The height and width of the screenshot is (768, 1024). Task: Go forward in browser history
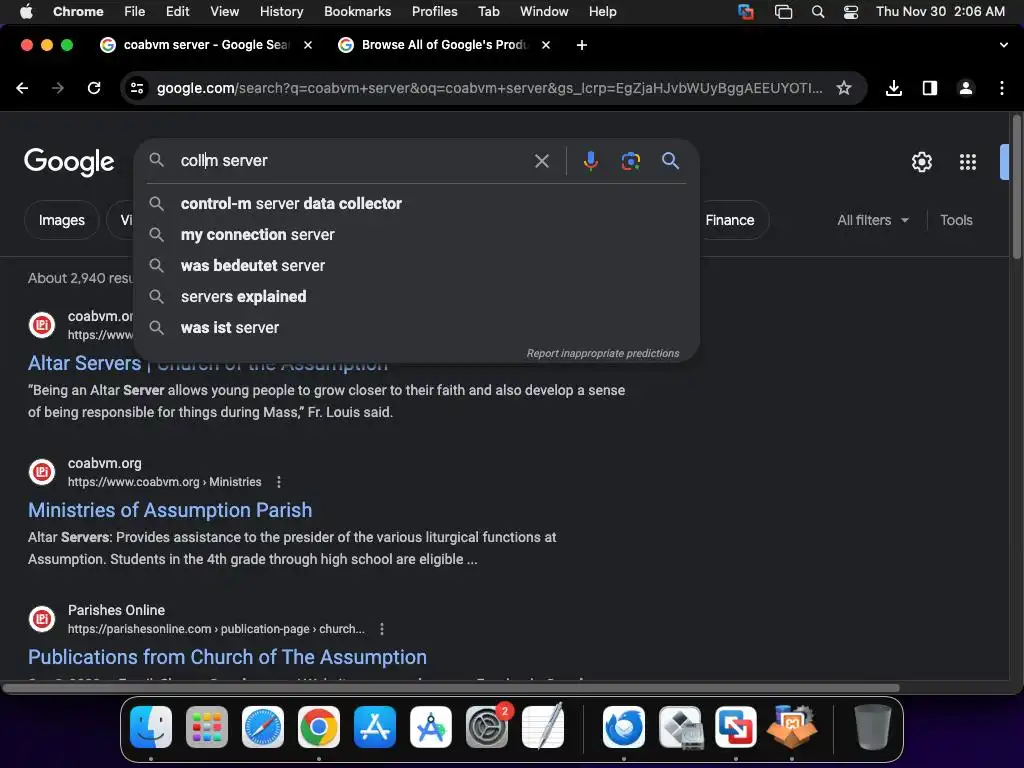point(57,88)
